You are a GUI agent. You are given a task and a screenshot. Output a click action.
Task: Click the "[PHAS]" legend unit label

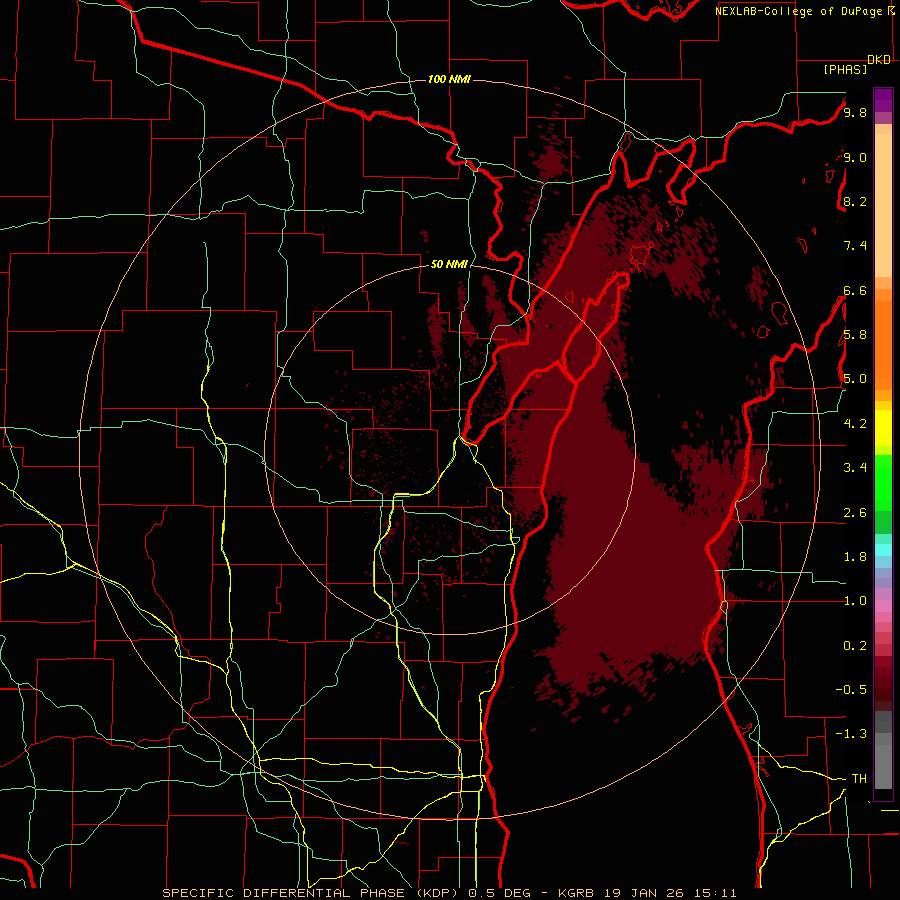pos(845,70)
